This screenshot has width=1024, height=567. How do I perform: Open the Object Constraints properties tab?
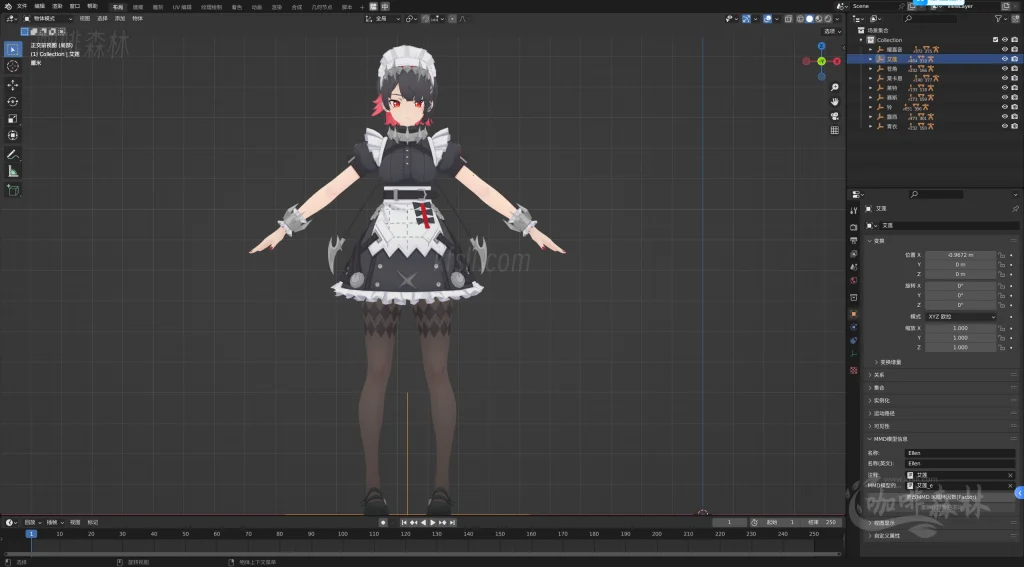tap(854, 340)
